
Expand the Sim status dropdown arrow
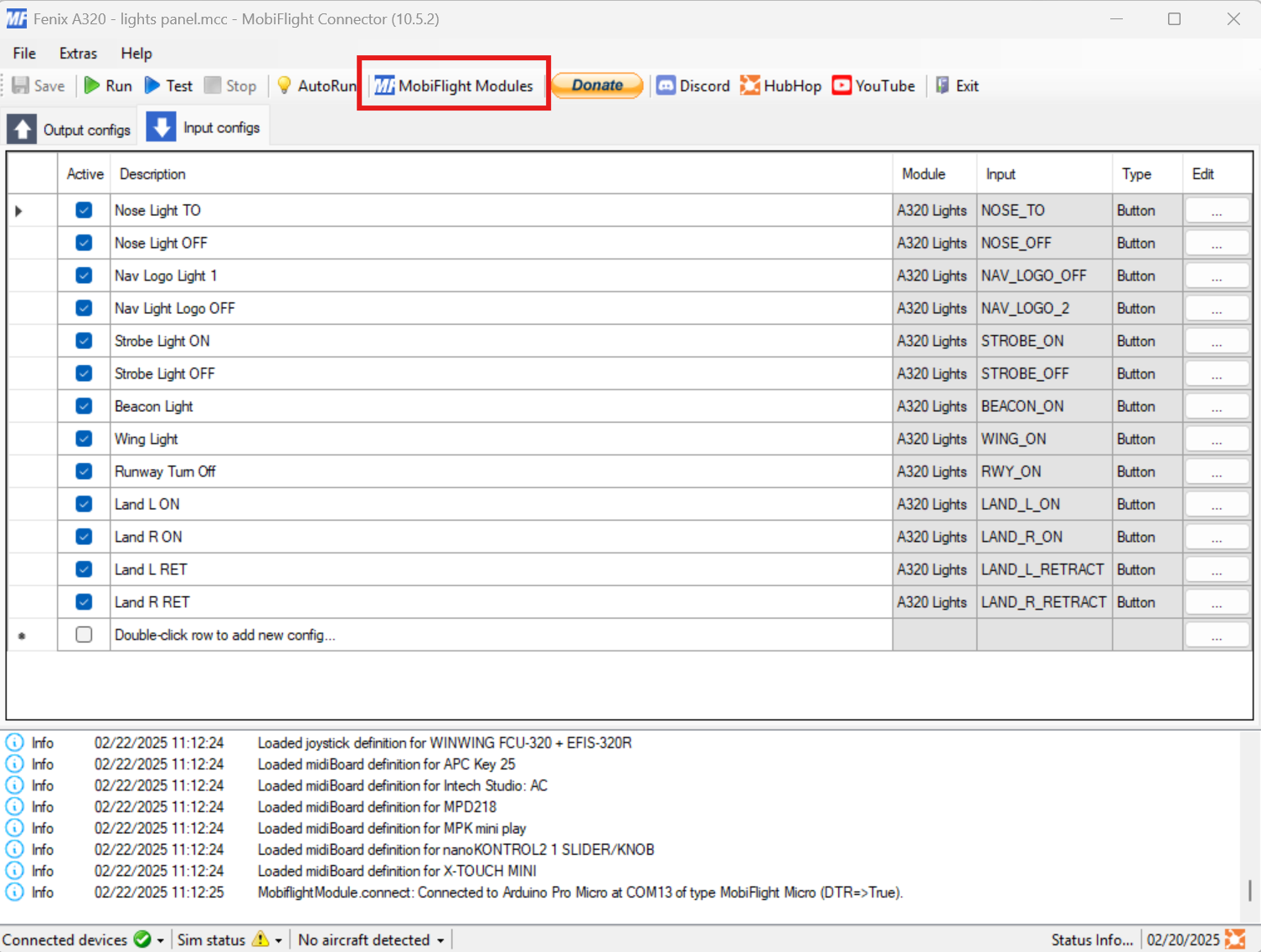pyautogui.click(x=279, y=941)
